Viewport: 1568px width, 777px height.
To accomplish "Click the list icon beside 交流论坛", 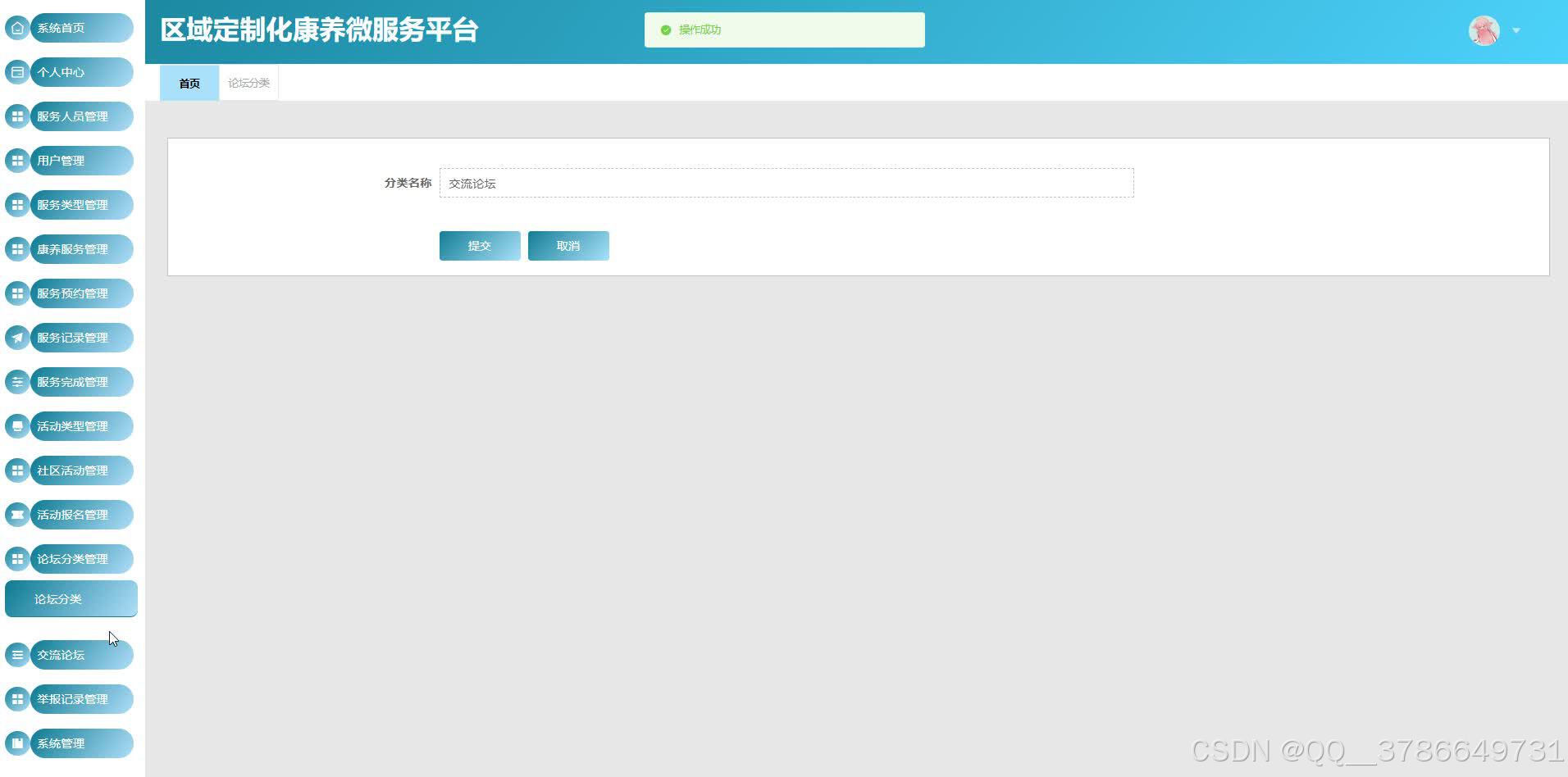I will coord(17,655).
